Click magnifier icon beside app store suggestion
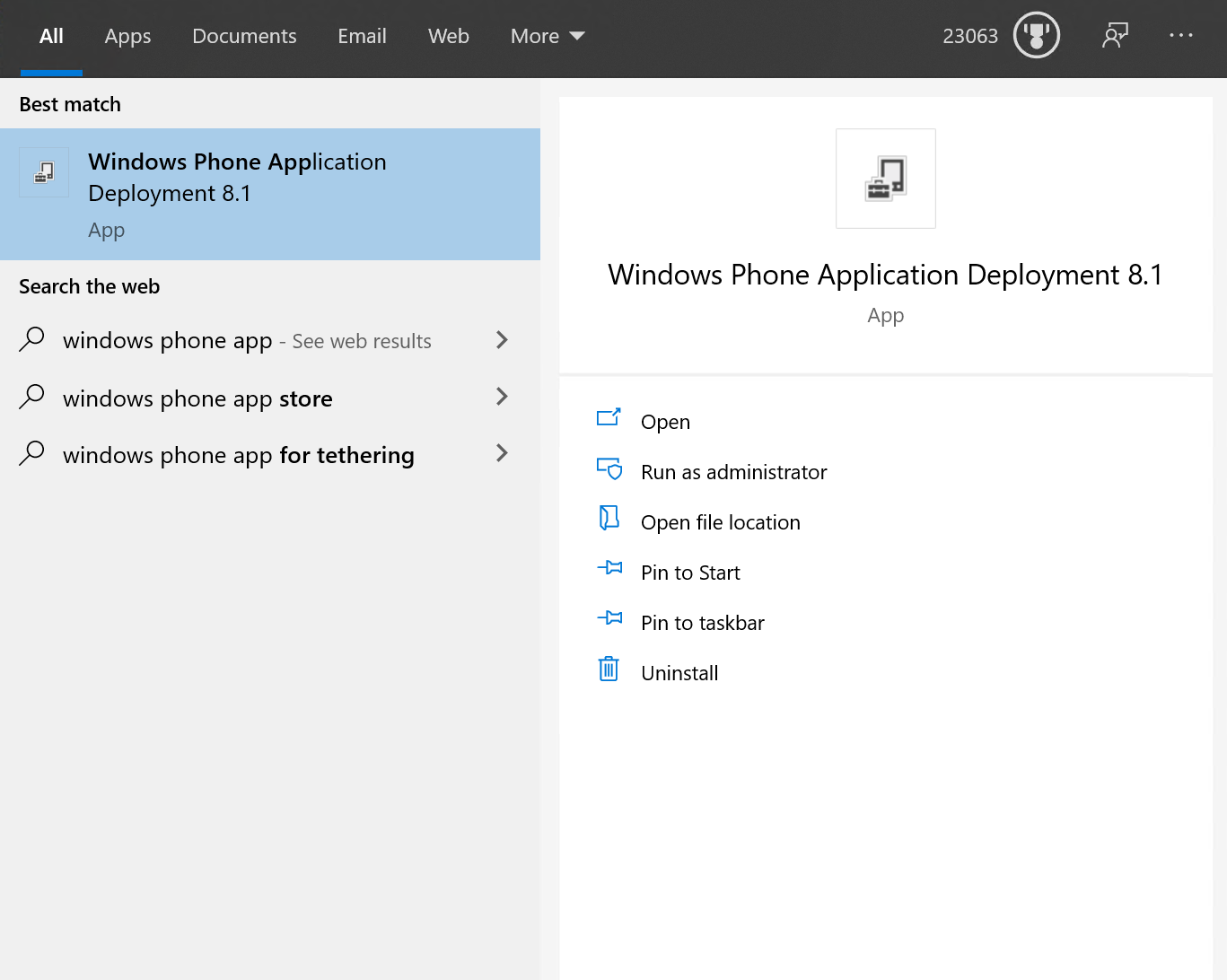 pos(32,397)
